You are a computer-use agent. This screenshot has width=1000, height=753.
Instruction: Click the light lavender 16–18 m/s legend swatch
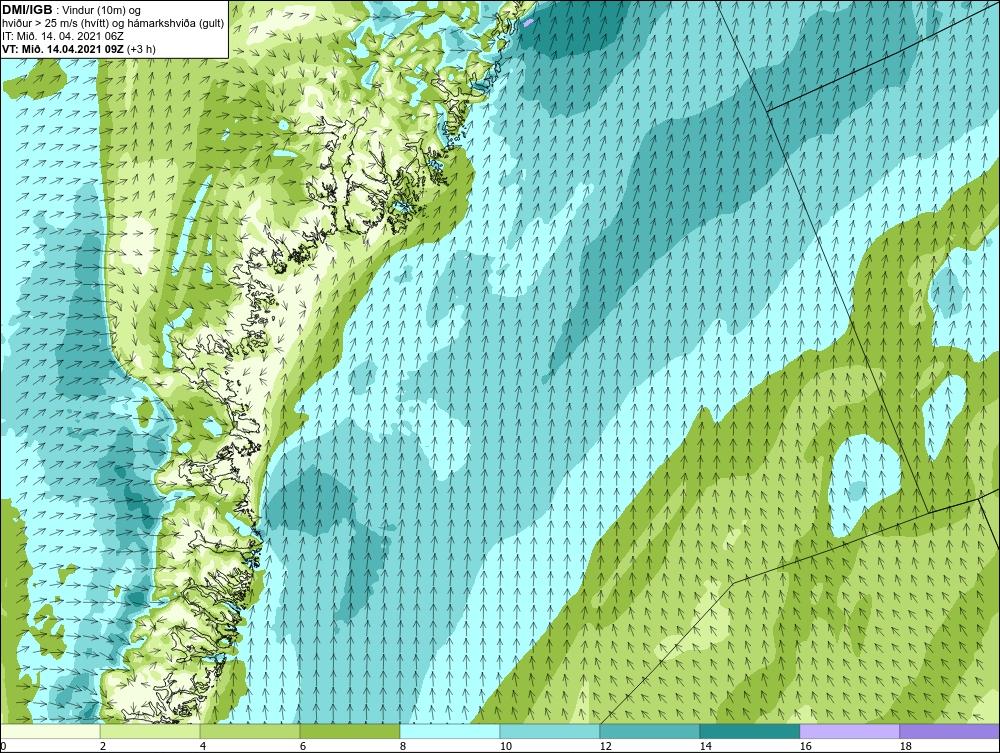(x=849, y=731)
